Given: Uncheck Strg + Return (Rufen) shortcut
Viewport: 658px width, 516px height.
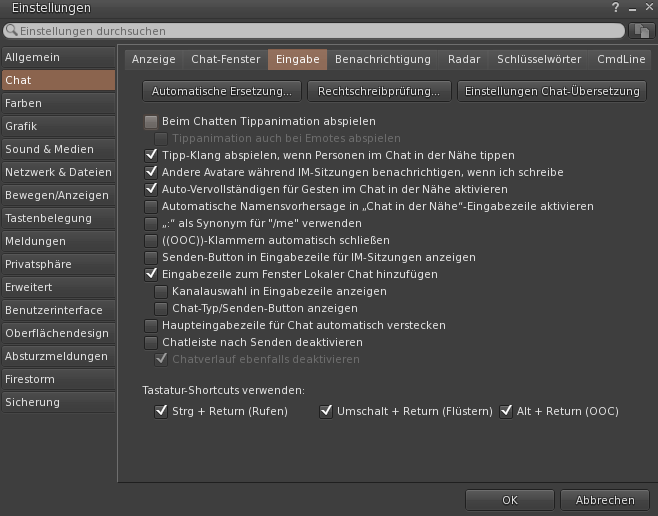Looking at the screenshot, I should (x=161, y=411).
